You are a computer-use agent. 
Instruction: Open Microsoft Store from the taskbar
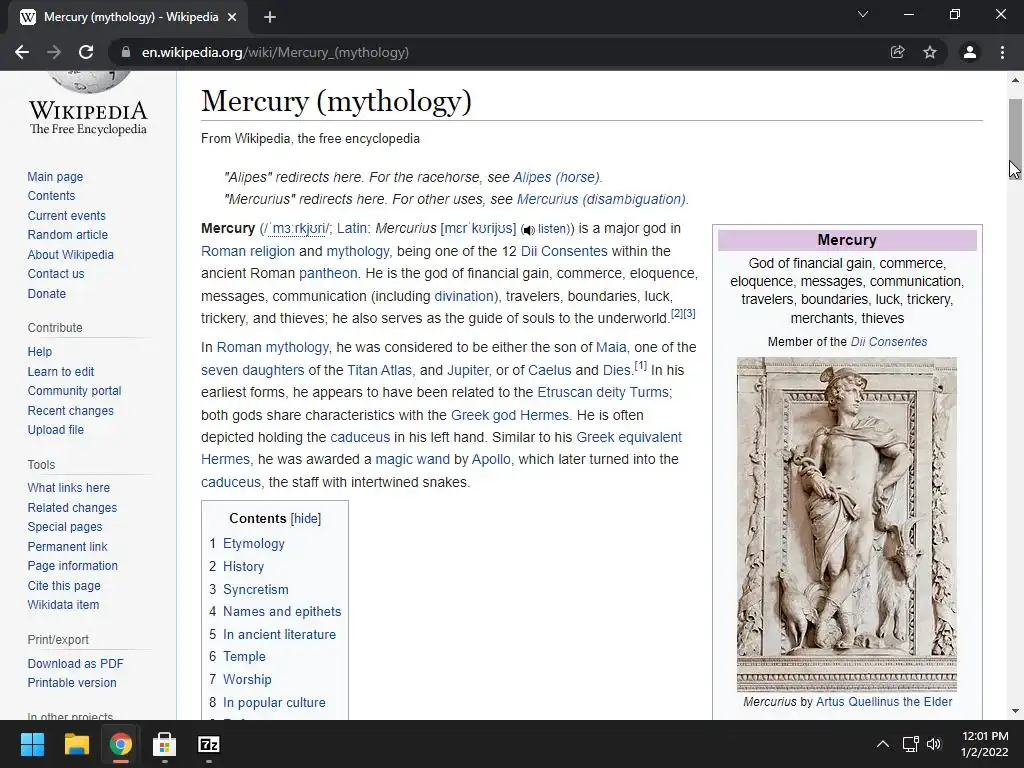click(x=165, y=744)
